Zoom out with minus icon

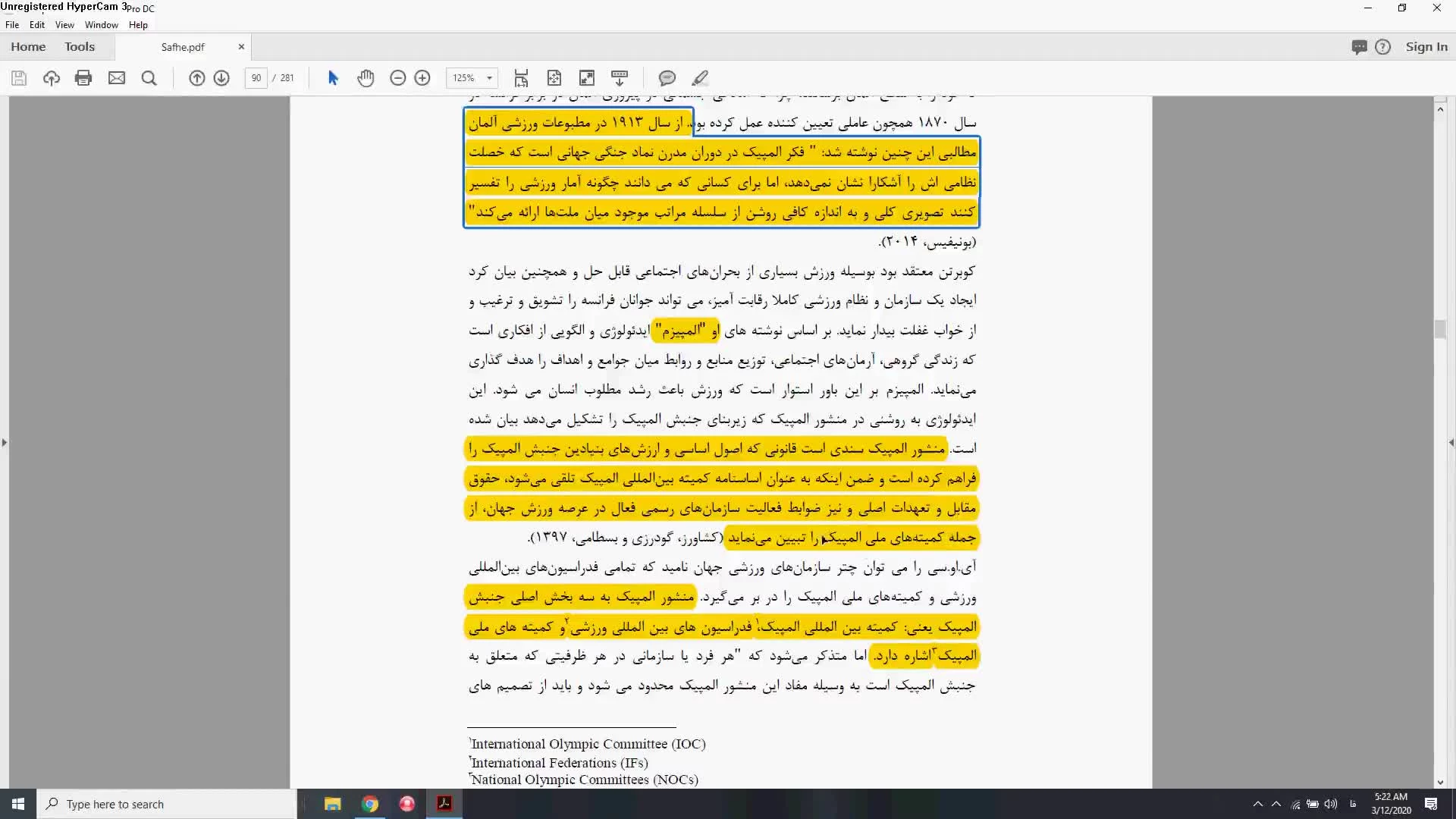click(x=397, y=78)
